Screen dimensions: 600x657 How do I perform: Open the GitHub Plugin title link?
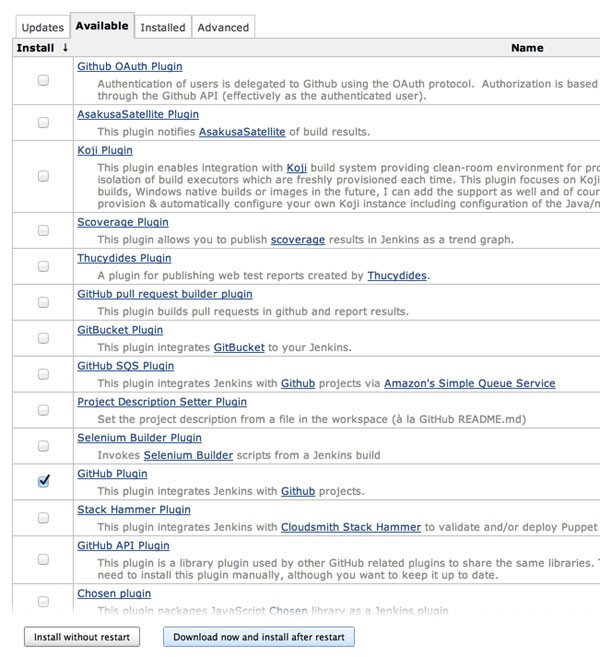tap(112, 474)
